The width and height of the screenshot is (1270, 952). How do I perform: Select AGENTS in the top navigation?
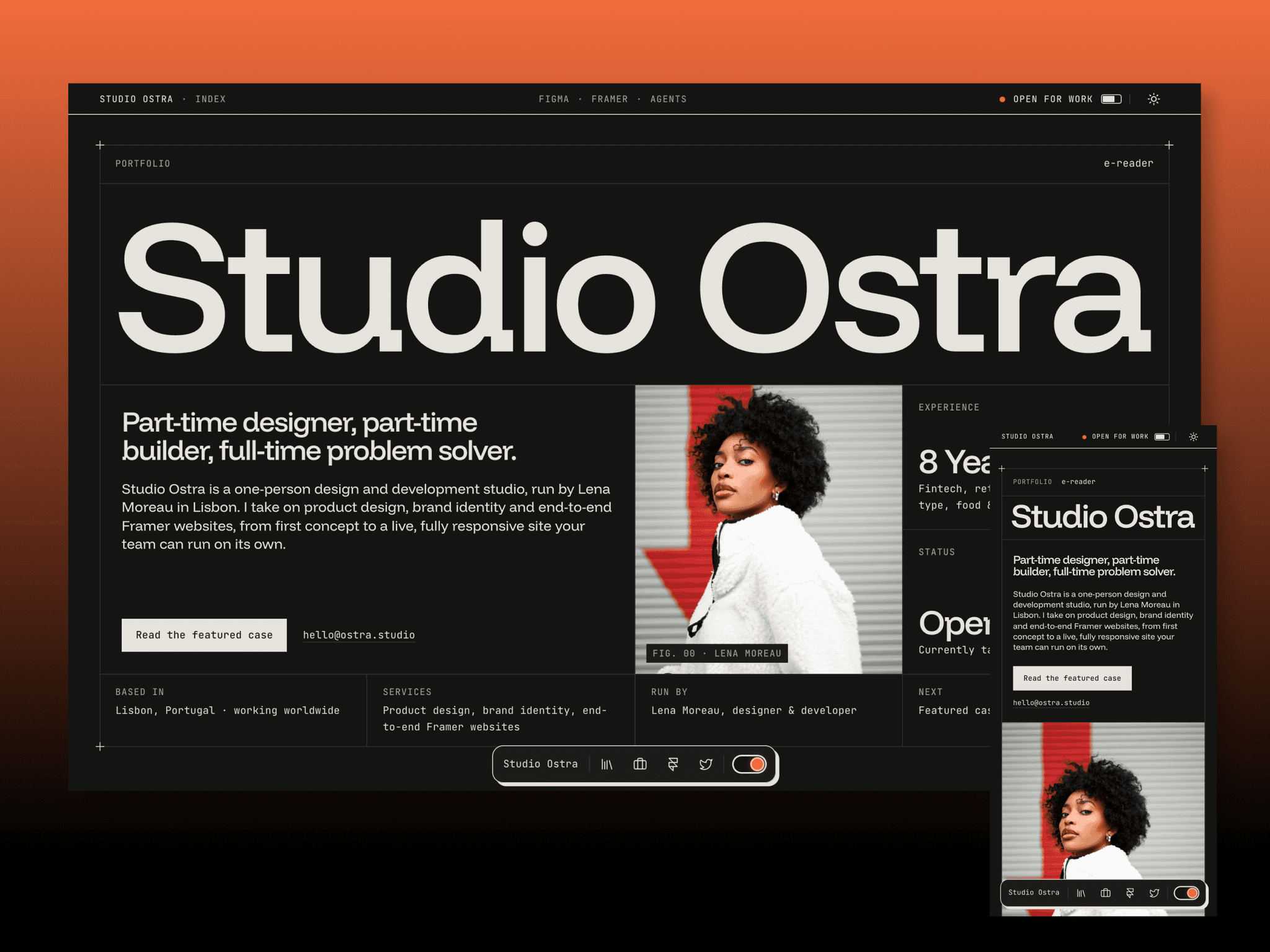click(x=668, y=99)
